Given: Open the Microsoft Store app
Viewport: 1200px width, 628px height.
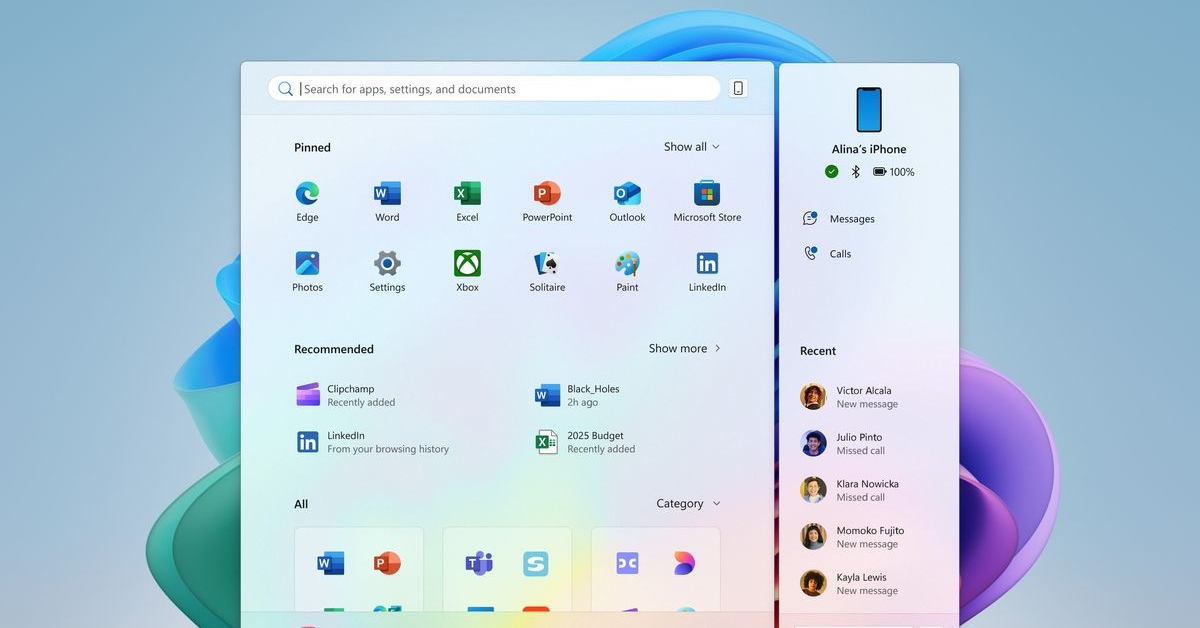Looking at the screenshot, I should (707, 194).
